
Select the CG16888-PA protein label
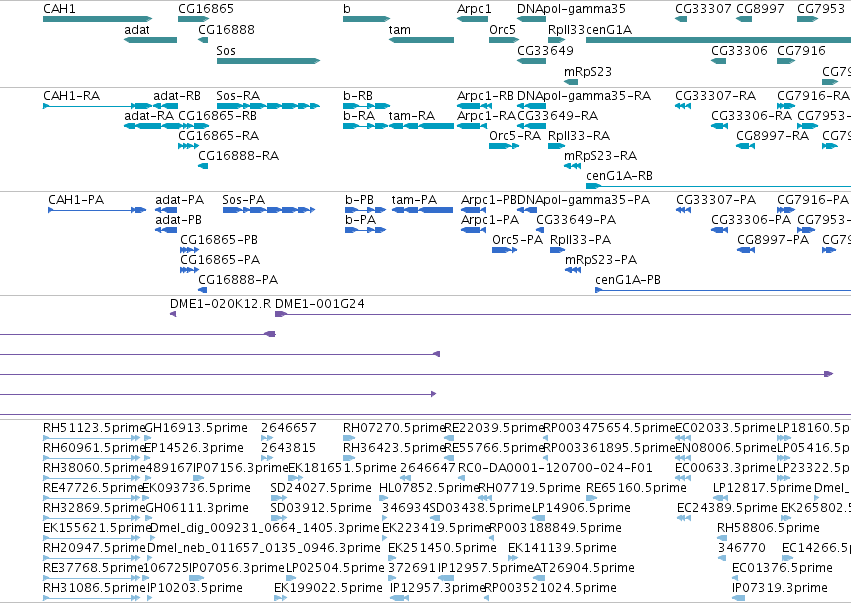click(x=238, y=280)
